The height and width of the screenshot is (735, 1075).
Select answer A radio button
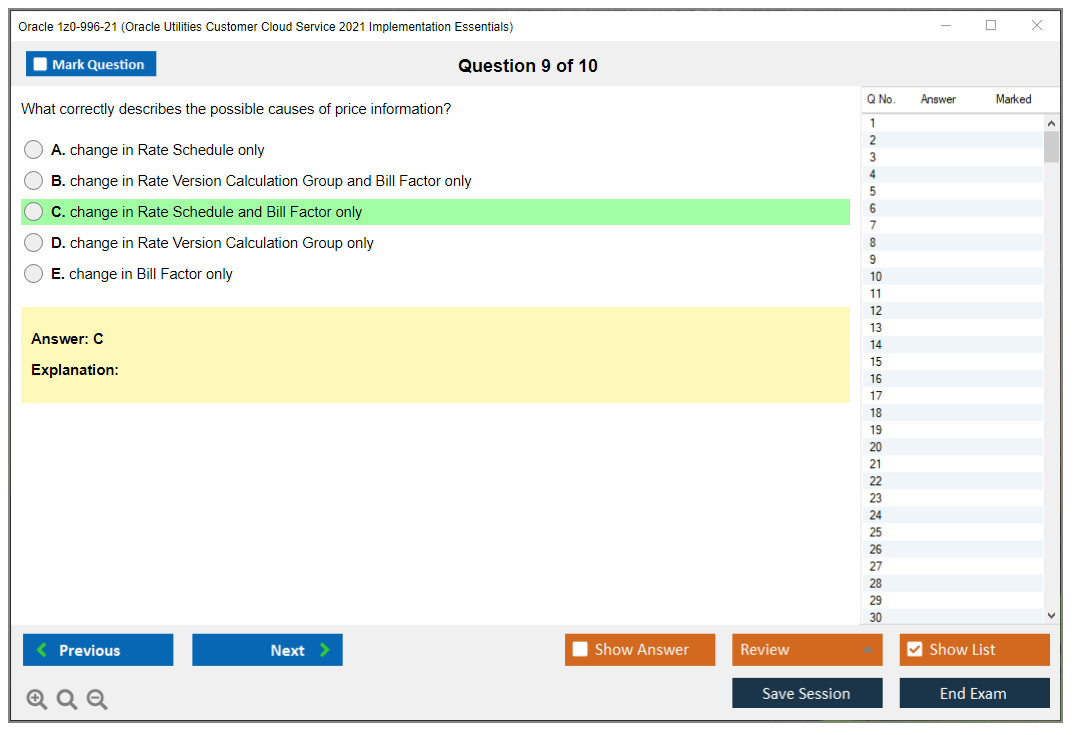[34, 150]
